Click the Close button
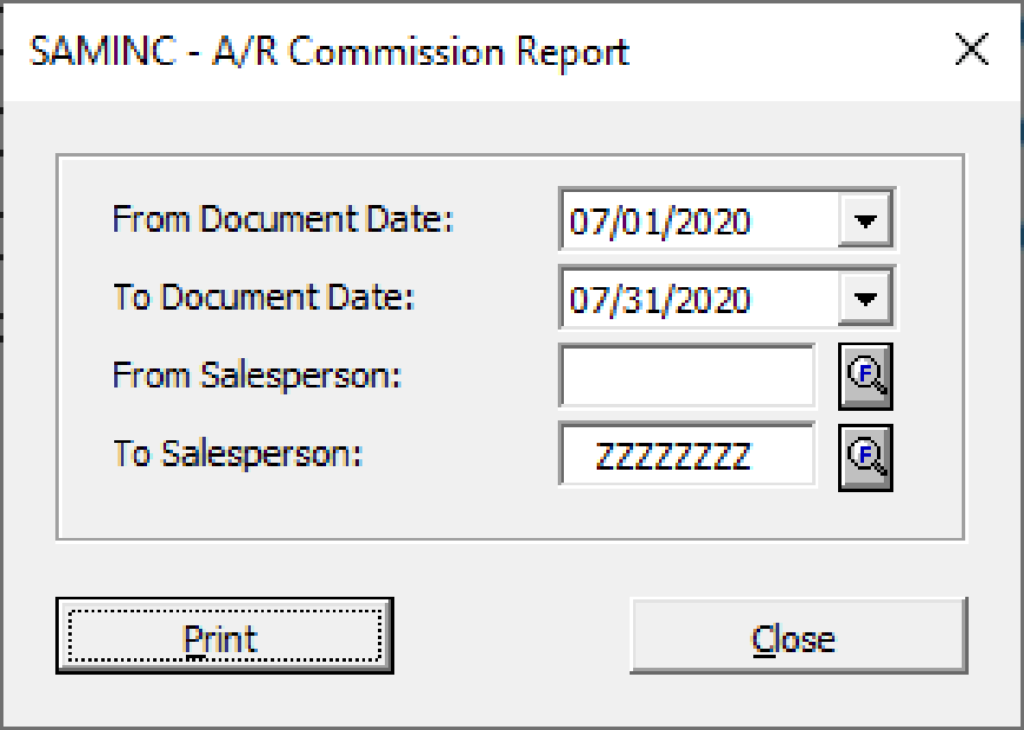This screenshot has width=1024, height=730. [x=795, y=637]
